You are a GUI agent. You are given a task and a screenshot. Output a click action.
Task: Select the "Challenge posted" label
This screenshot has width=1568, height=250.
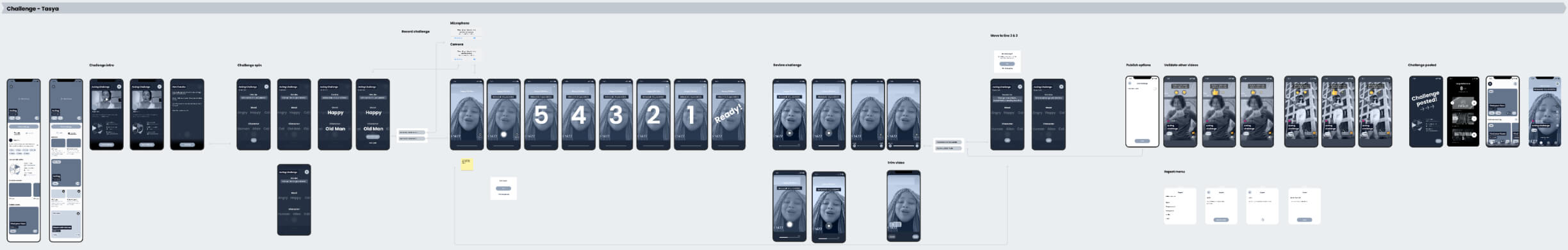(1422, 65)
